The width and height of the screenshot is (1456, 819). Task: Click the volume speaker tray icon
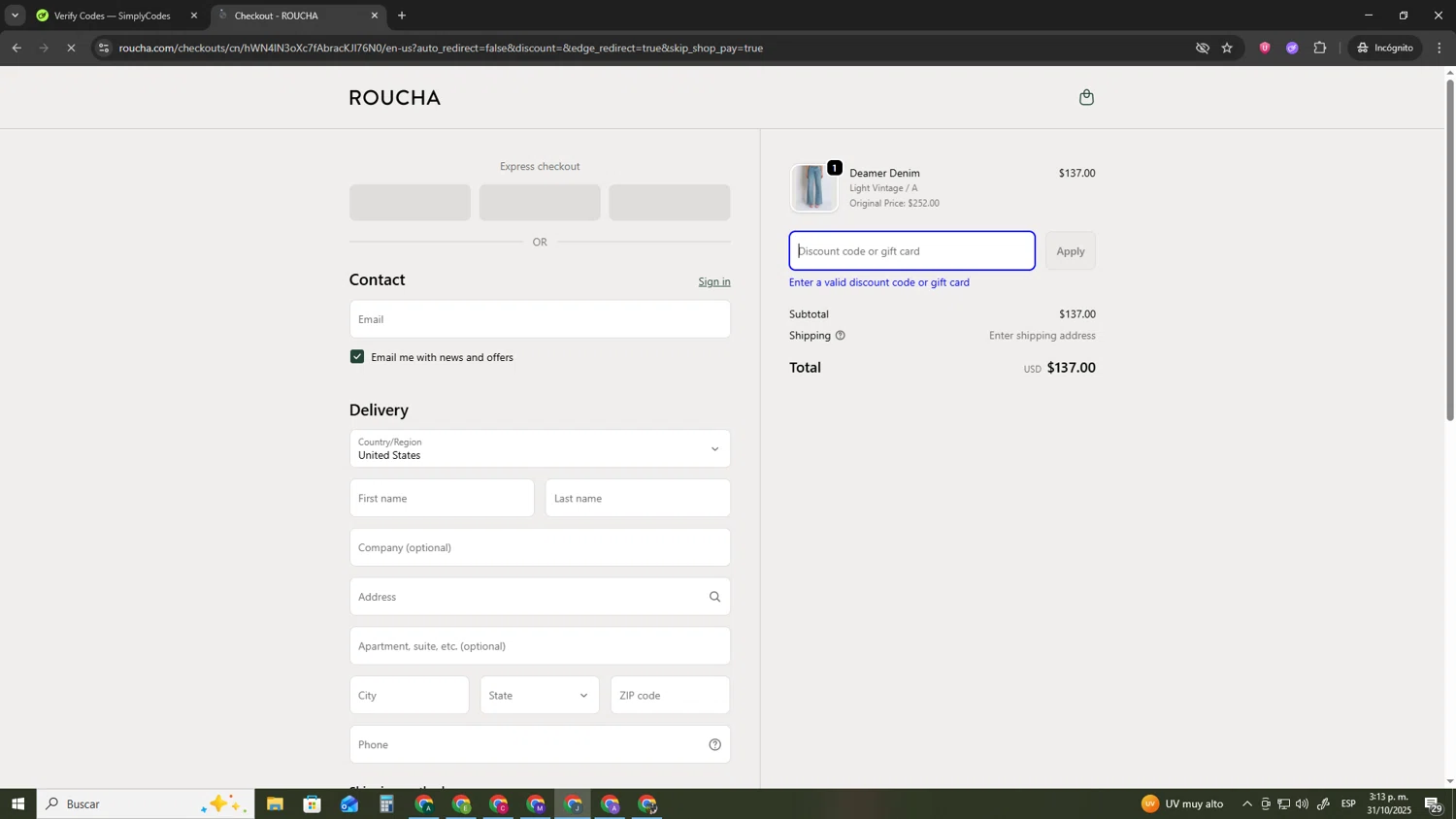pos(1302,804)
